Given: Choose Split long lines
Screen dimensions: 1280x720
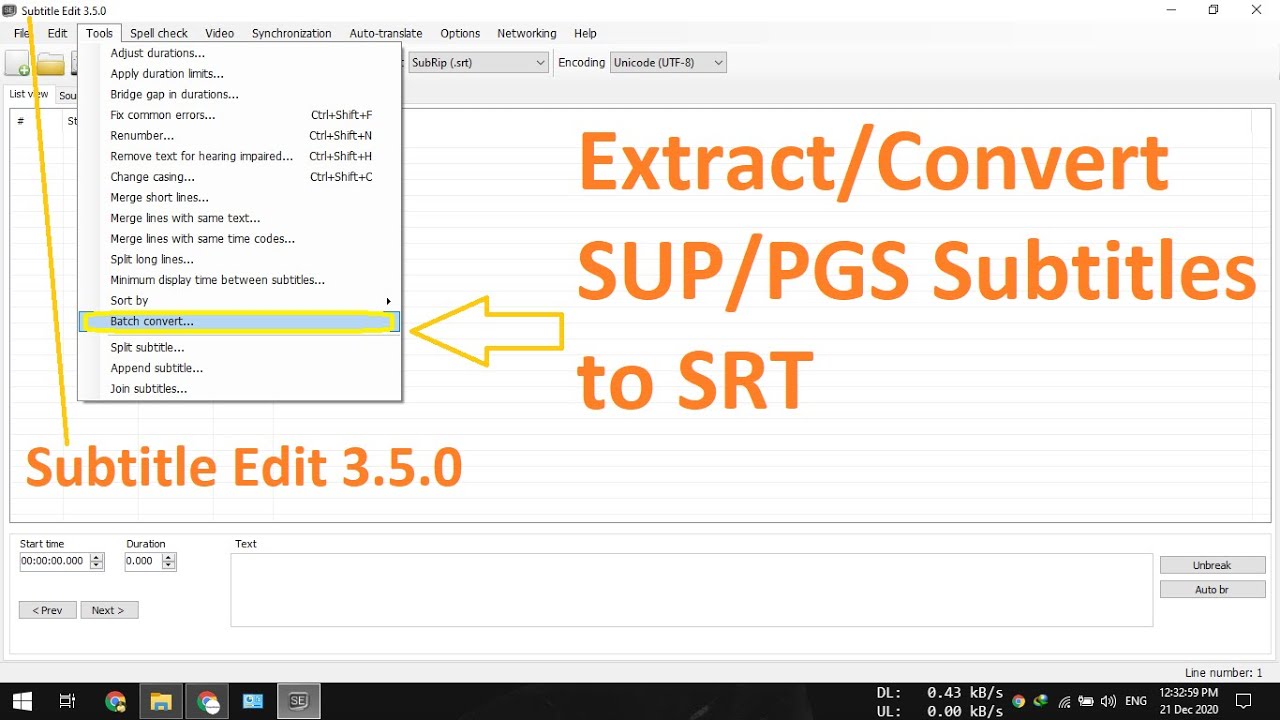Looking at the screenshot, I should coord(240,259).
